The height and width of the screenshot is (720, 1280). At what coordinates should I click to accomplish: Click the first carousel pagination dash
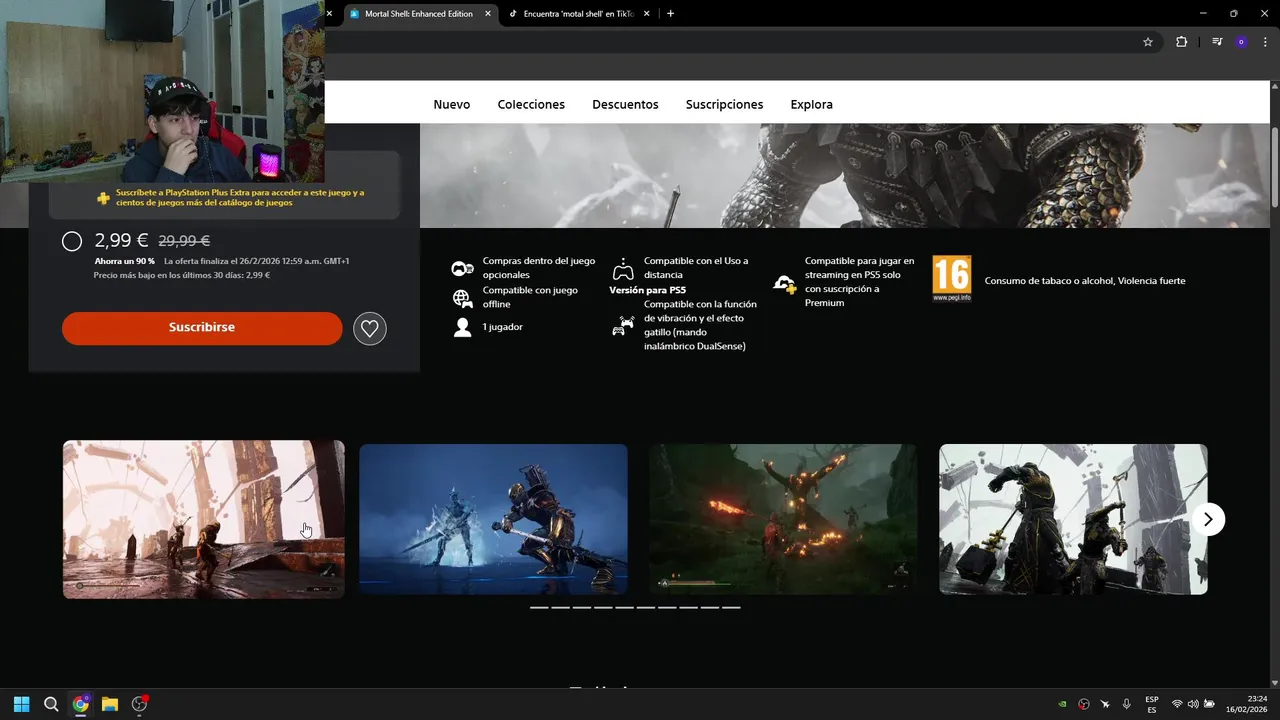[x=539, y=607]
